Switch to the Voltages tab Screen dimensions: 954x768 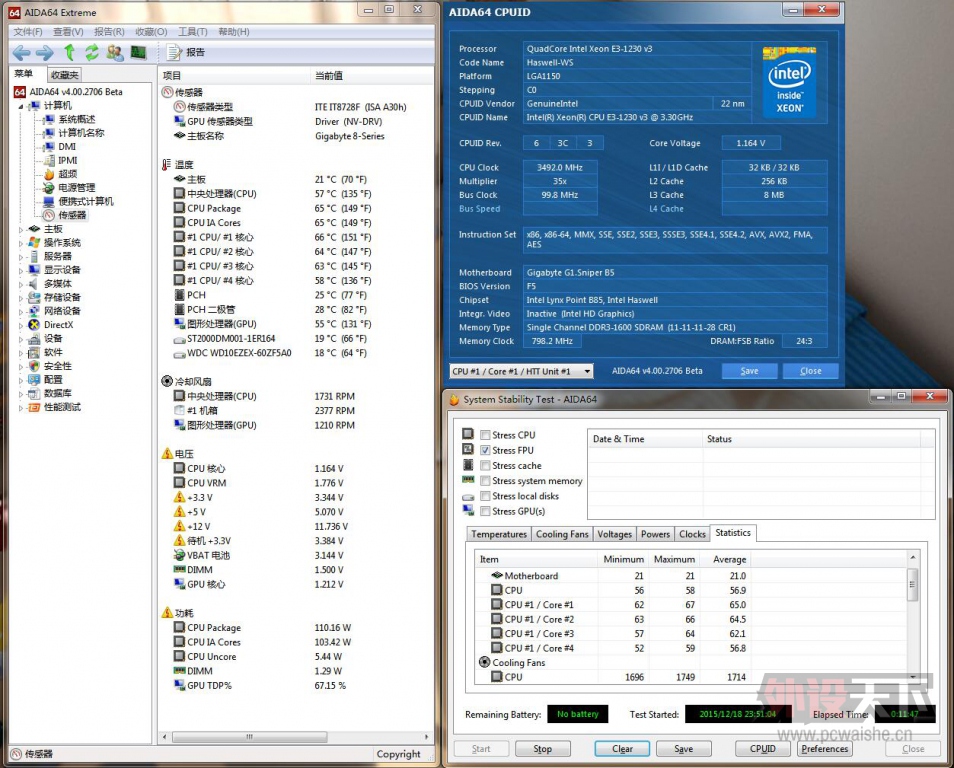point(615,534)
